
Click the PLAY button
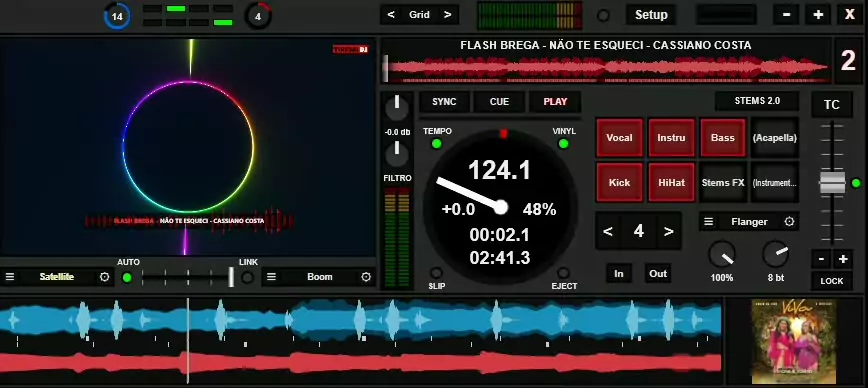(x=555, y=102)
